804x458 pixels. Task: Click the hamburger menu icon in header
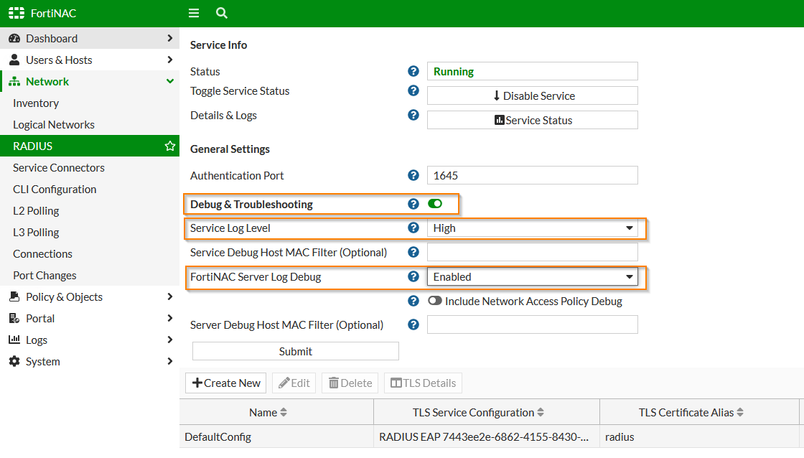tap(194, 13)
